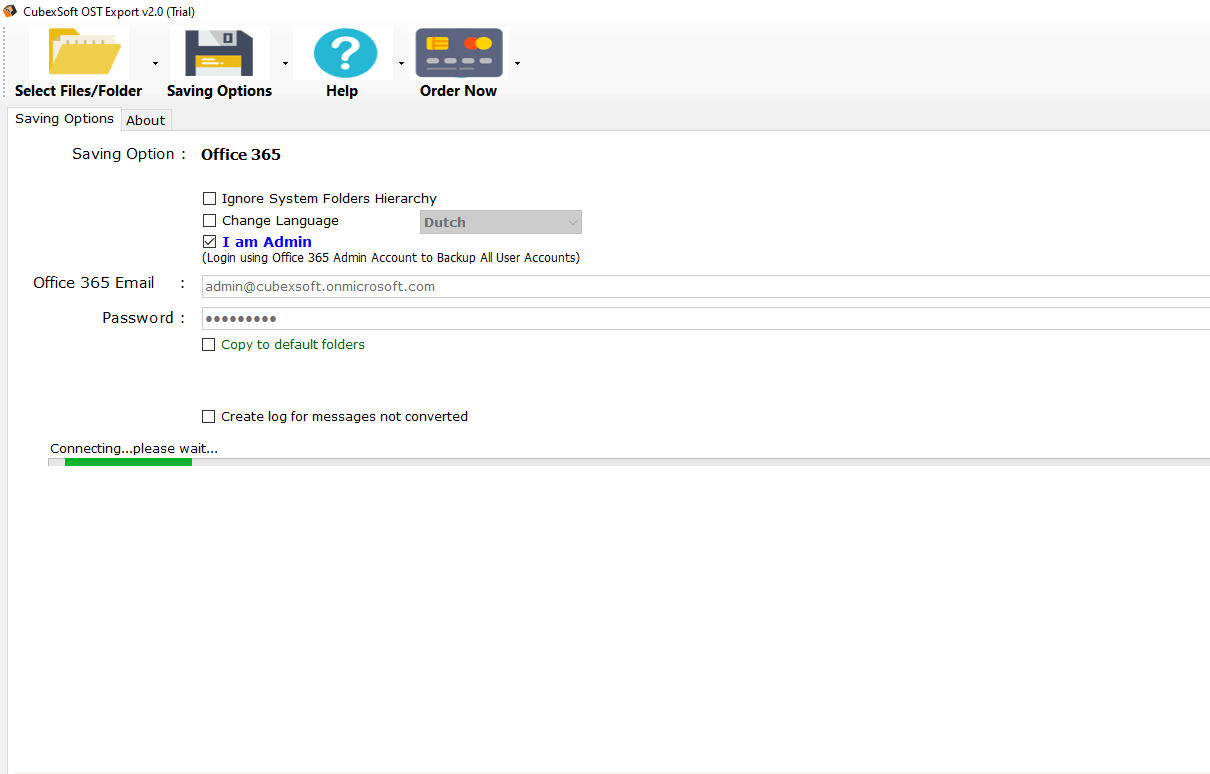Click the Office 365 saving option text
This screenshot has height=774, width=1210.
pyautogui.click(x=241, y=155)
